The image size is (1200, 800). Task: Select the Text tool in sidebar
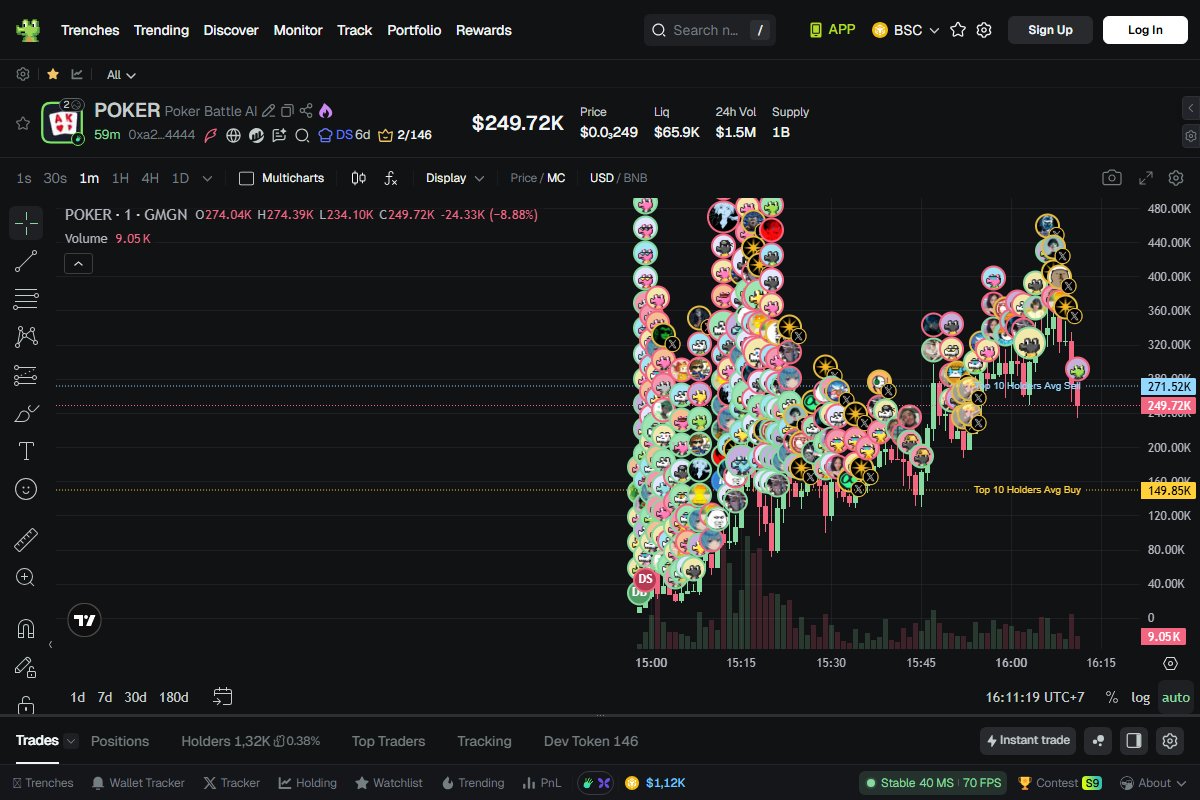point(26,451)
